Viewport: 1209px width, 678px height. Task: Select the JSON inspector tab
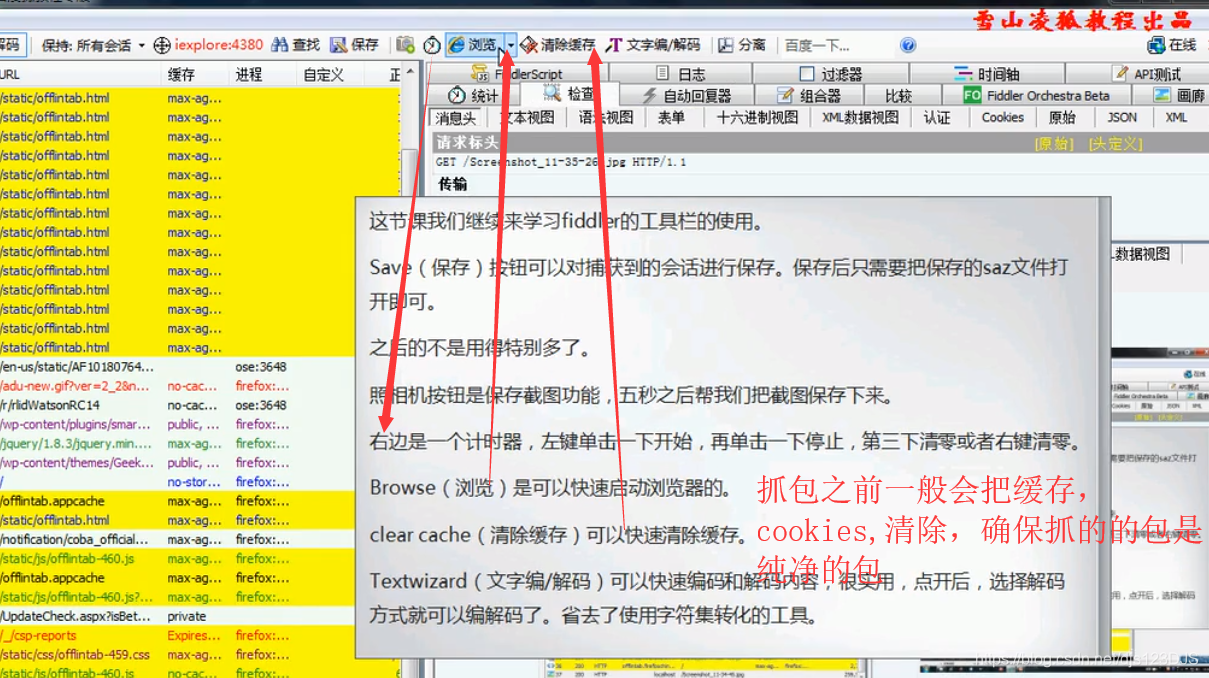pyautogui.click(x=1122, y=117)
